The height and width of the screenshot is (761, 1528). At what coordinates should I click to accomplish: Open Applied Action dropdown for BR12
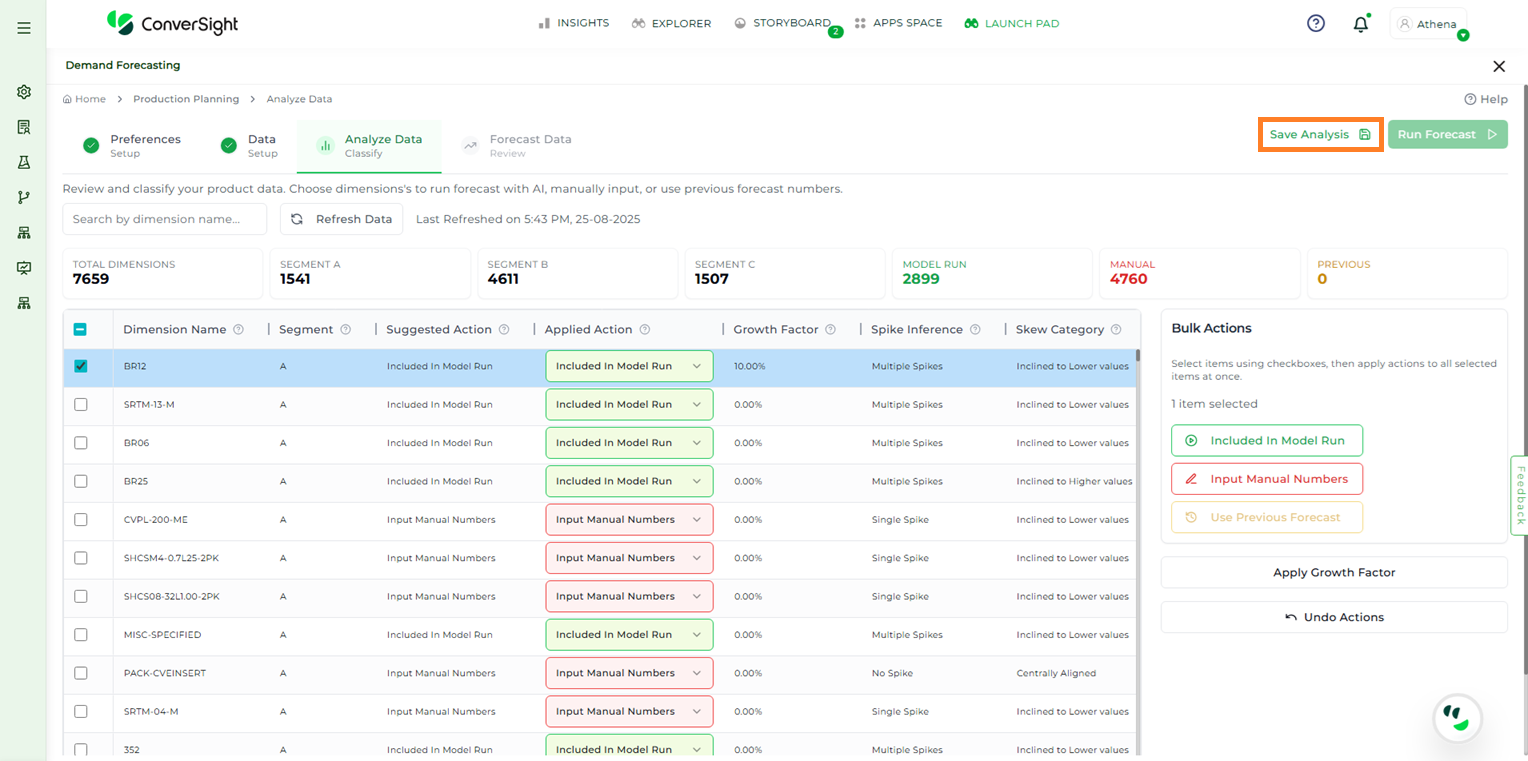[629, 366]
